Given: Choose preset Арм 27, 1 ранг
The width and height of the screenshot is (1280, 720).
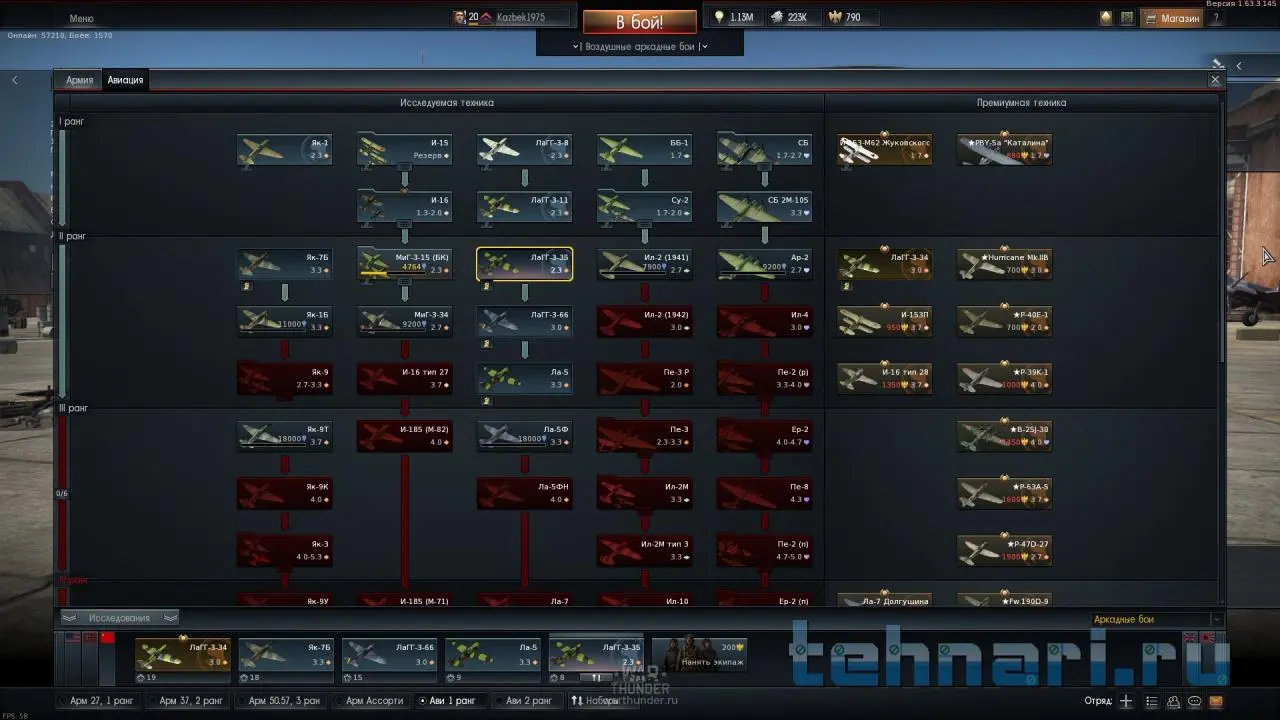Looking at the screenshot, I should tap(100, 701).
